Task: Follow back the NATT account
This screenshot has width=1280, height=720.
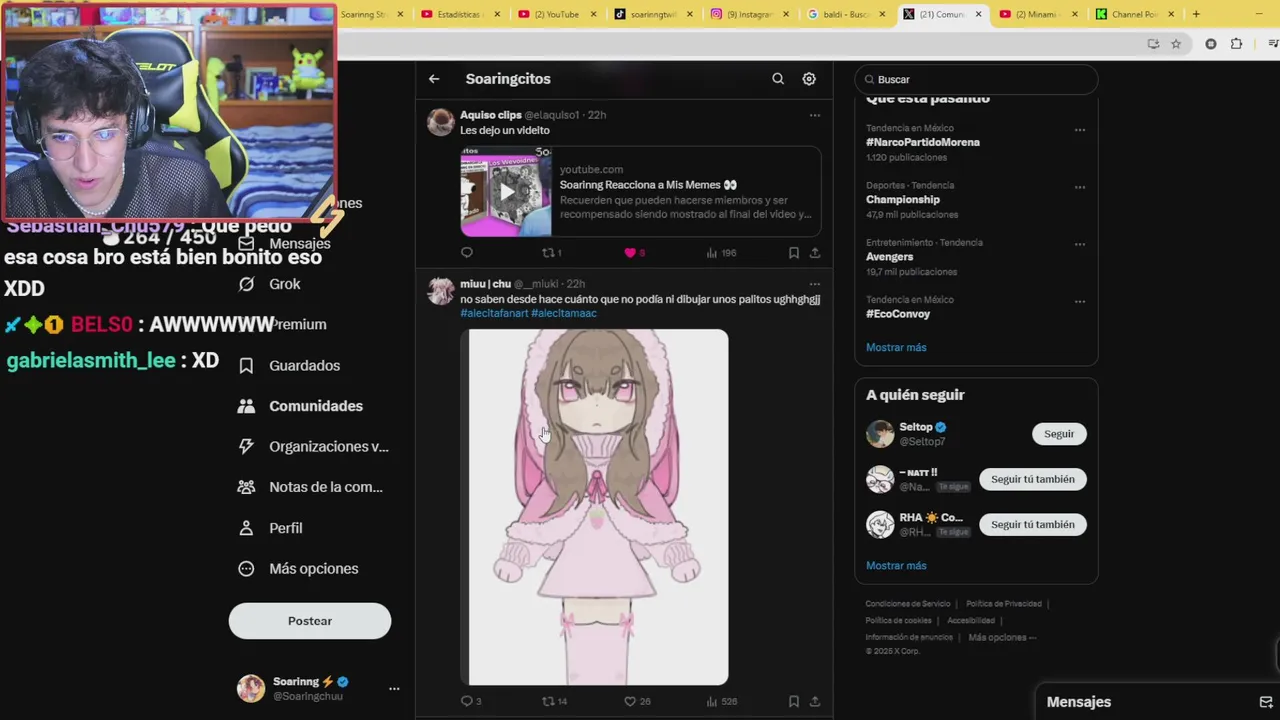Action: (x=1033, y=479)
